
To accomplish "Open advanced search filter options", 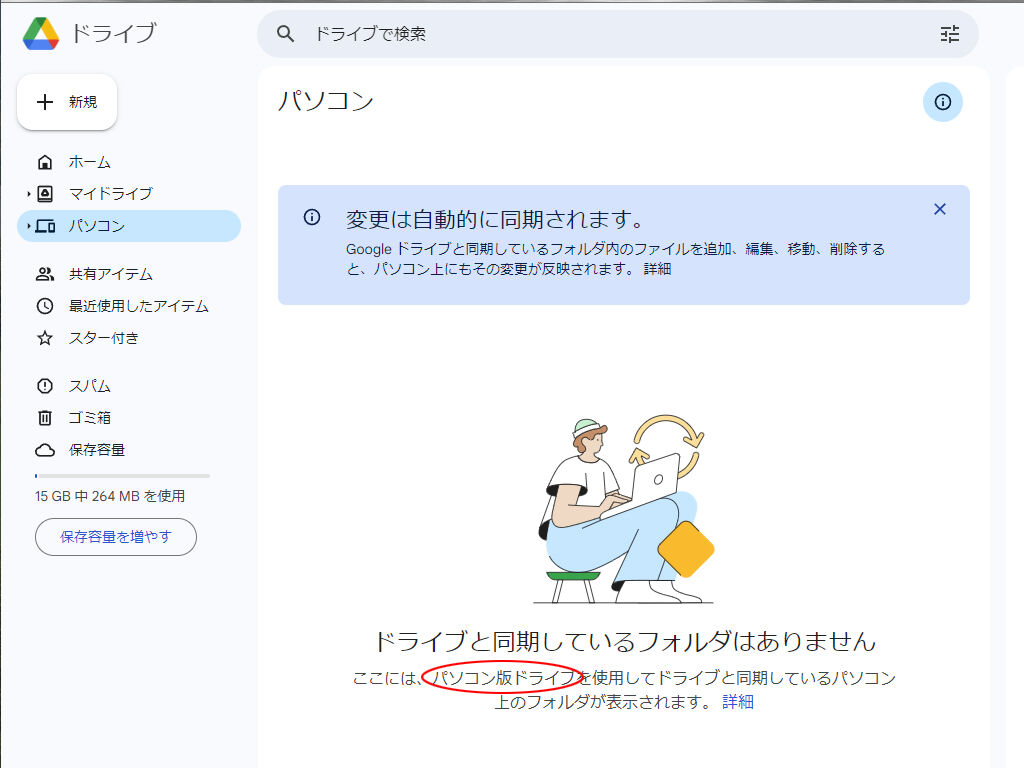I will point(949,34).
